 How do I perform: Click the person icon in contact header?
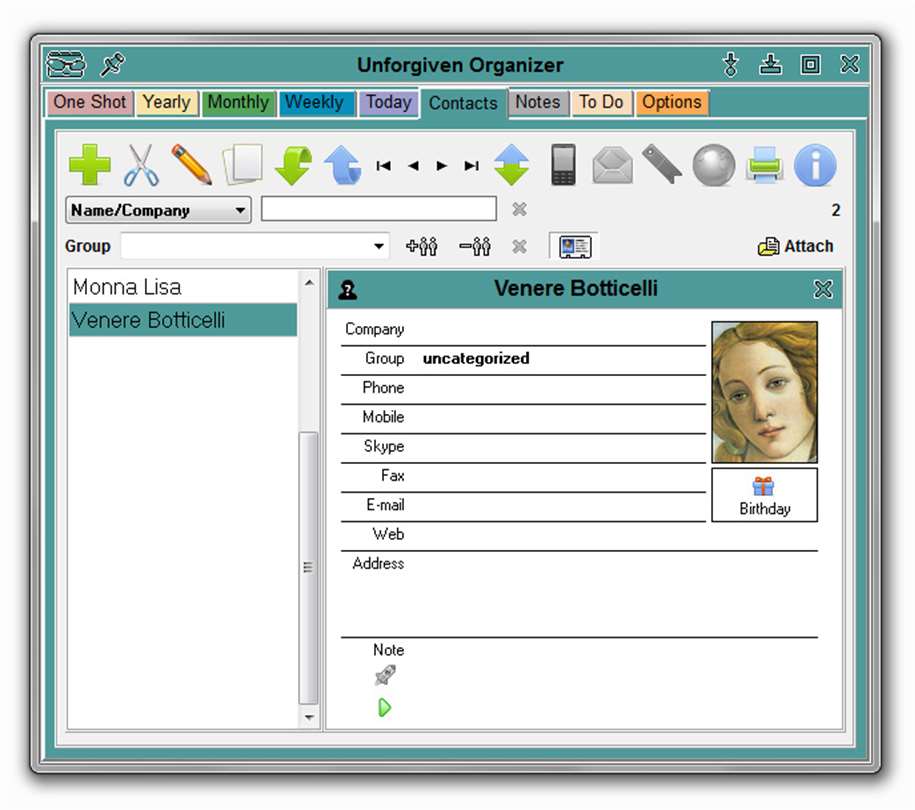coord(348,289)
